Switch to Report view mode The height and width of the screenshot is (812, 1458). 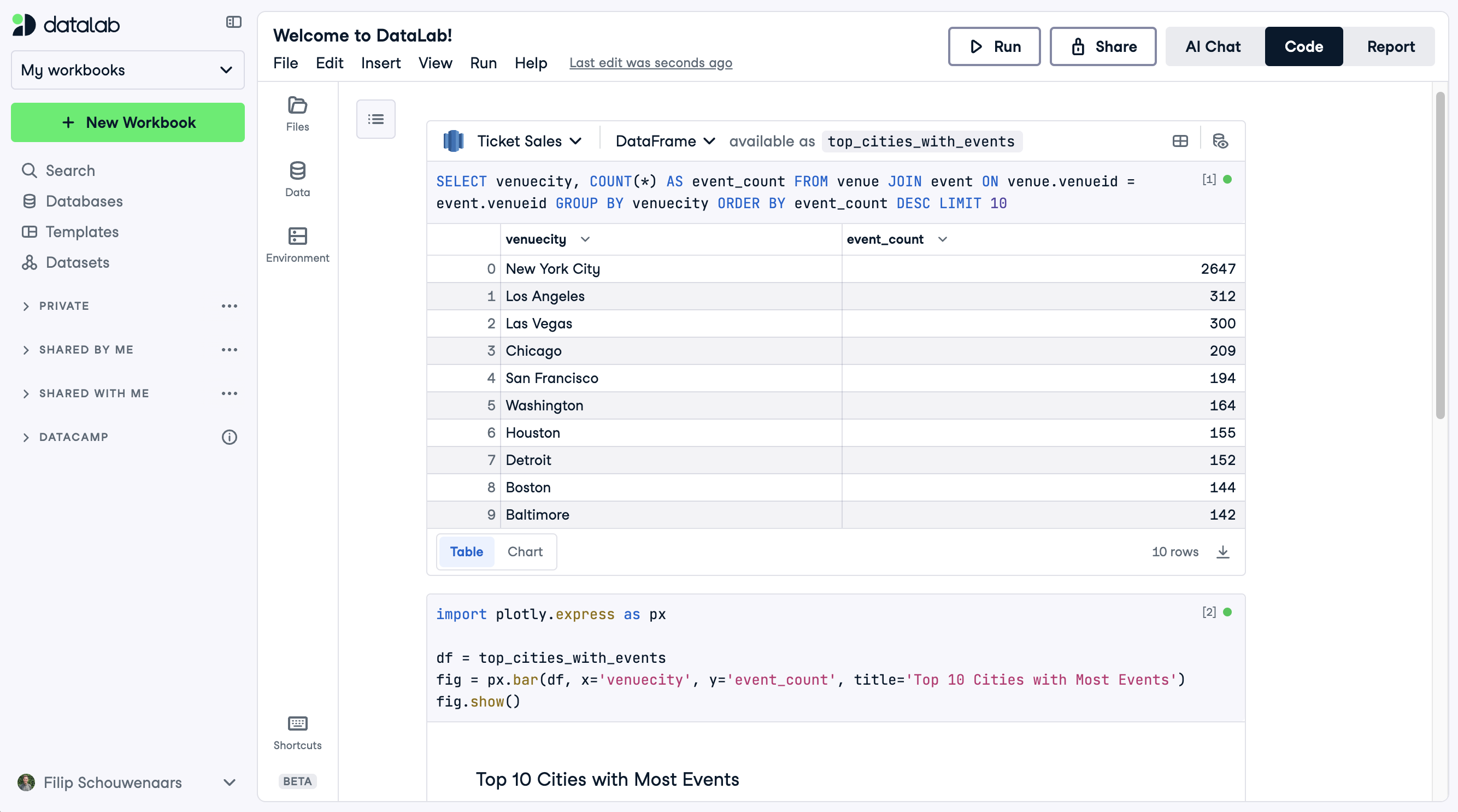(1390, 46)
